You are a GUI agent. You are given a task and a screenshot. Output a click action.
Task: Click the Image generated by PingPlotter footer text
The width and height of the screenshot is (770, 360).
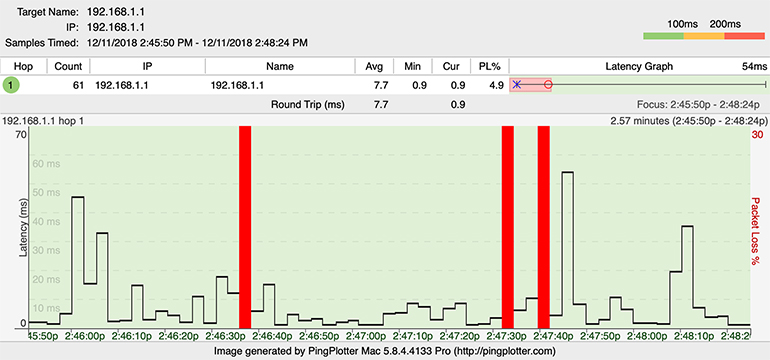385,351
